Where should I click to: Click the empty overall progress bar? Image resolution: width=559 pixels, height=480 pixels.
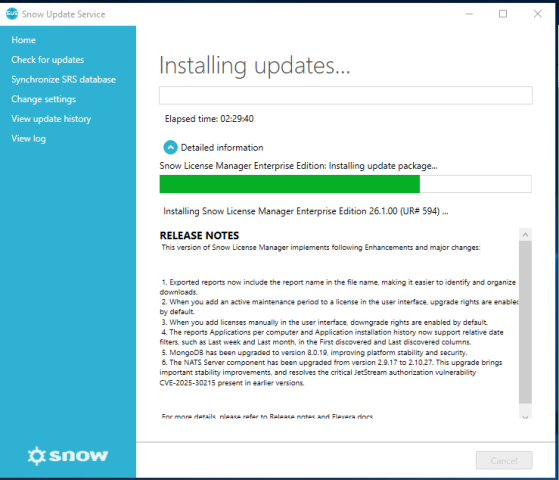coord(345,95)
